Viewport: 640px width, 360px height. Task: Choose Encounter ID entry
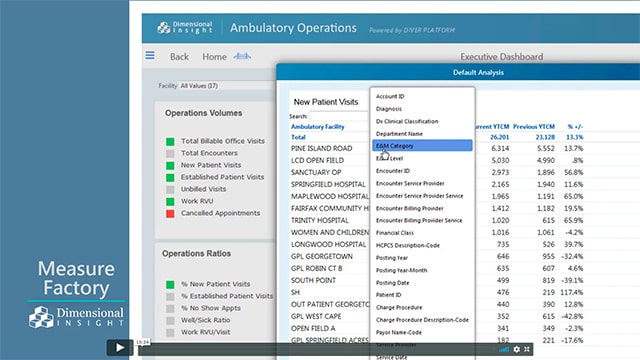click(x=393, y=171)
